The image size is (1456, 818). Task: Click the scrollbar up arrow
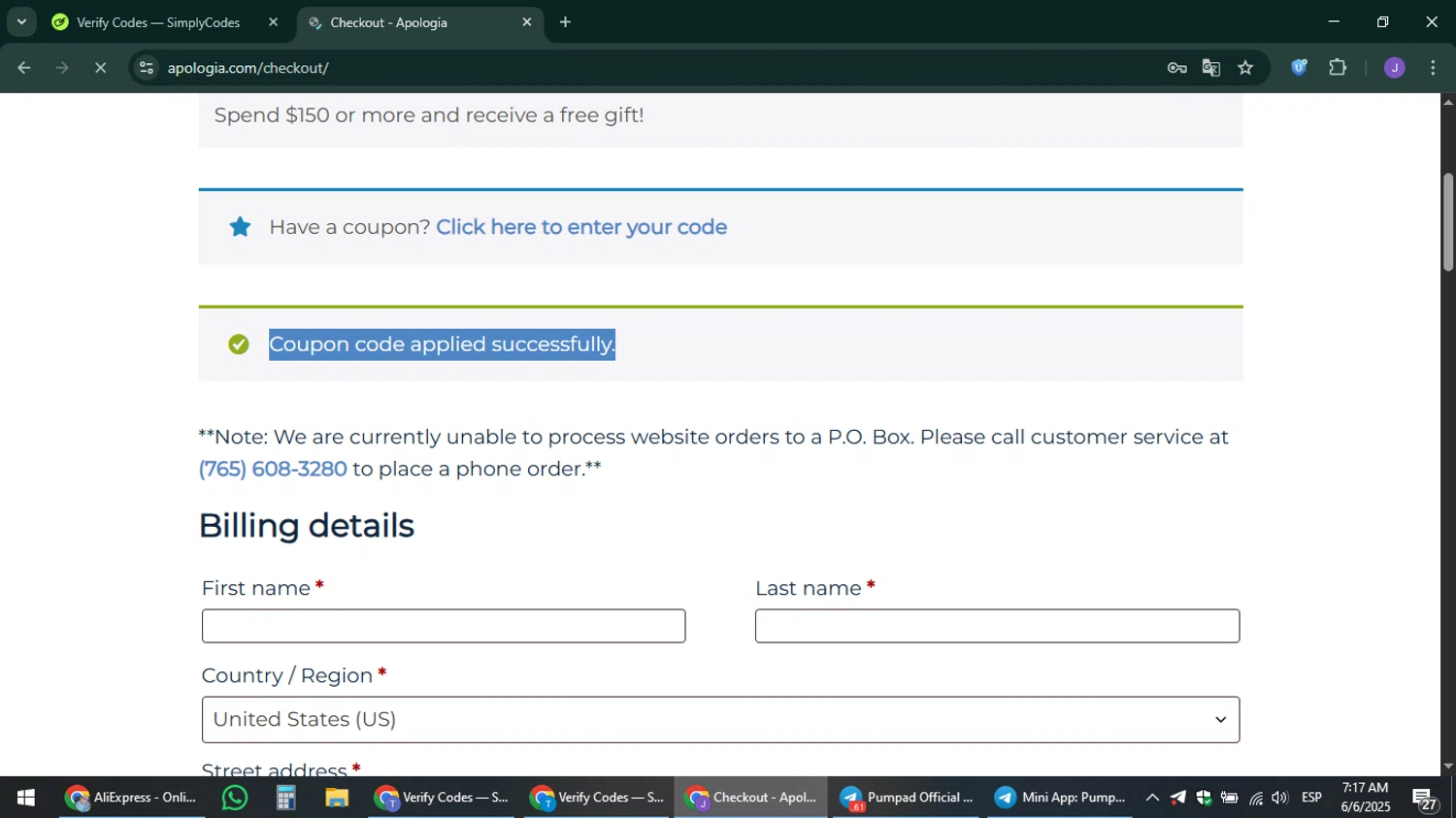coord(1448,102)
